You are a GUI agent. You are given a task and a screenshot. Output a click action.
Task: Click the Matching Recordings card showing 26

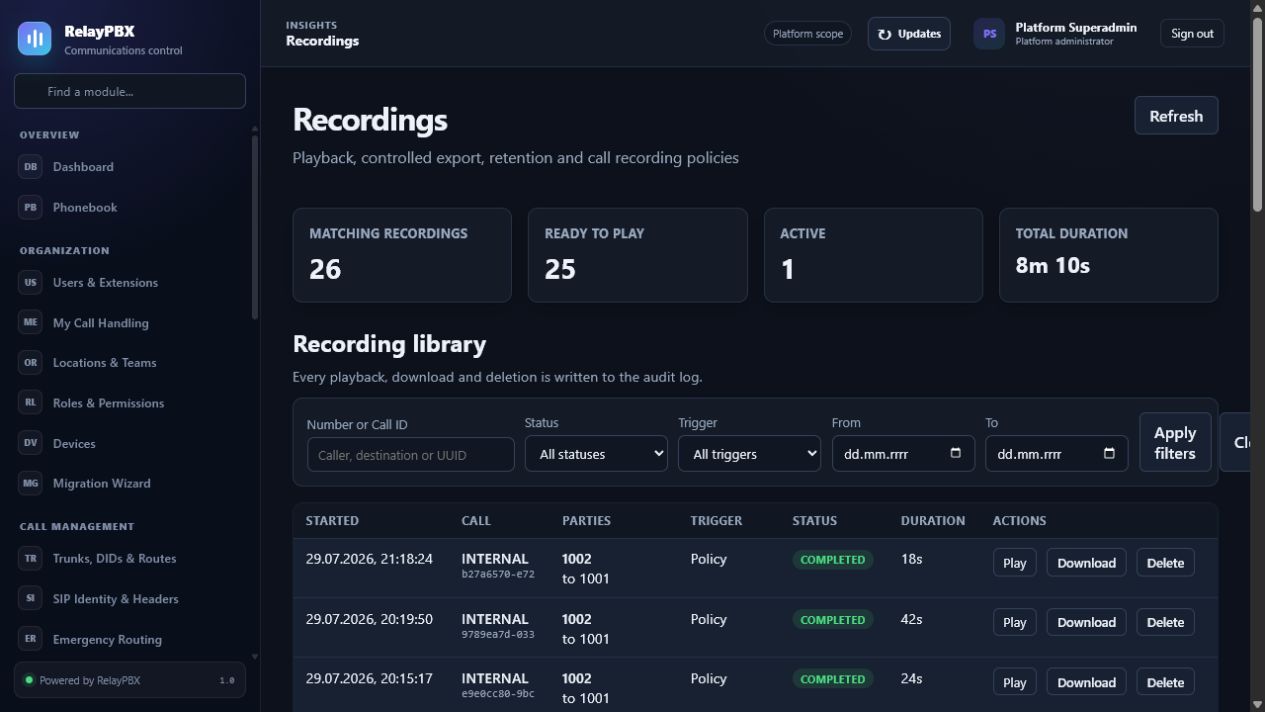[x=402, y=255]
